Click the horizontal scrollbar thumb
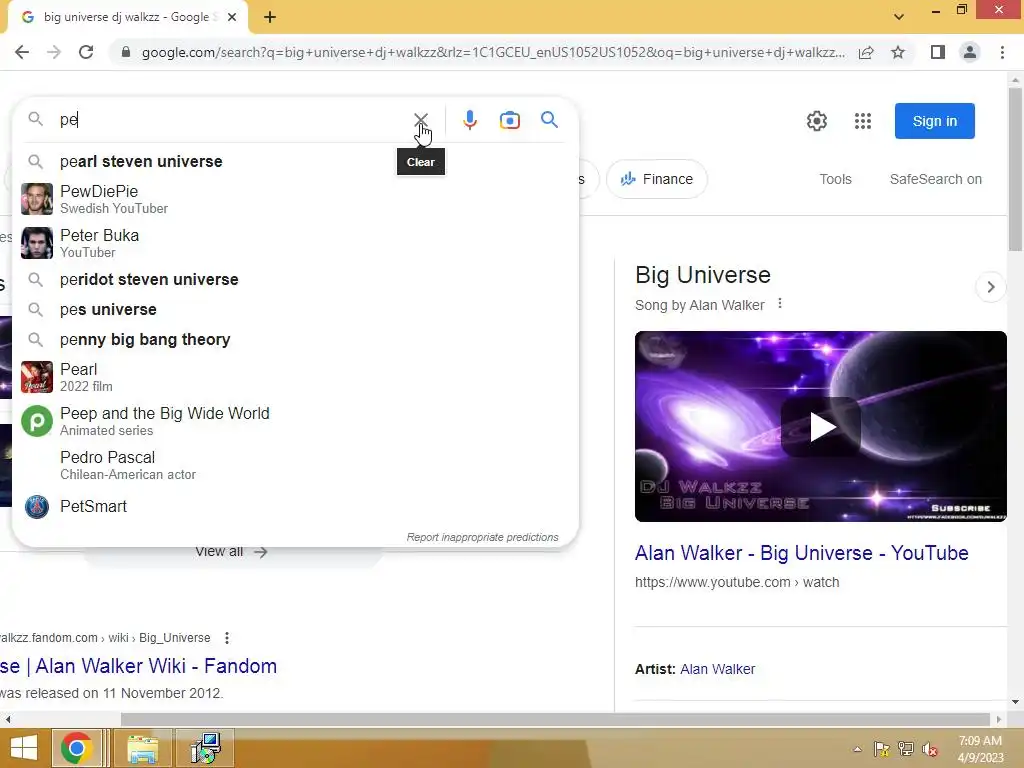The height and width of the screenshot is (768, 1024). tap(555, 719)
